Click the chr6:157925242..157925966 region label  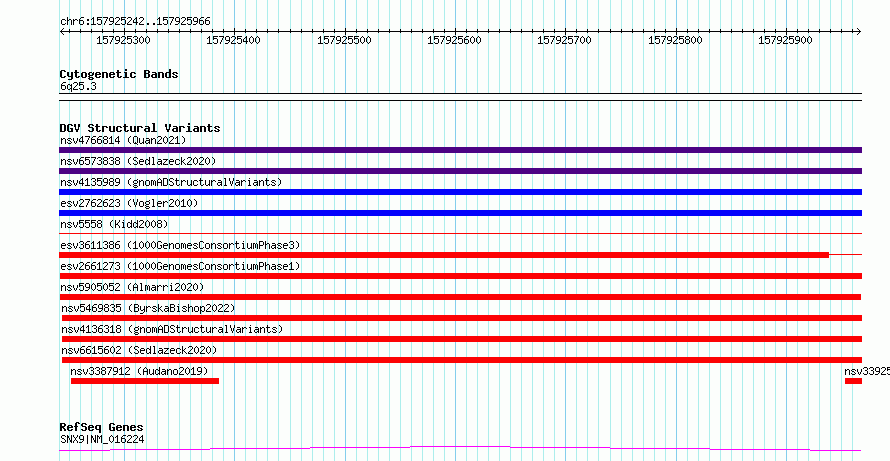point(135,21)
